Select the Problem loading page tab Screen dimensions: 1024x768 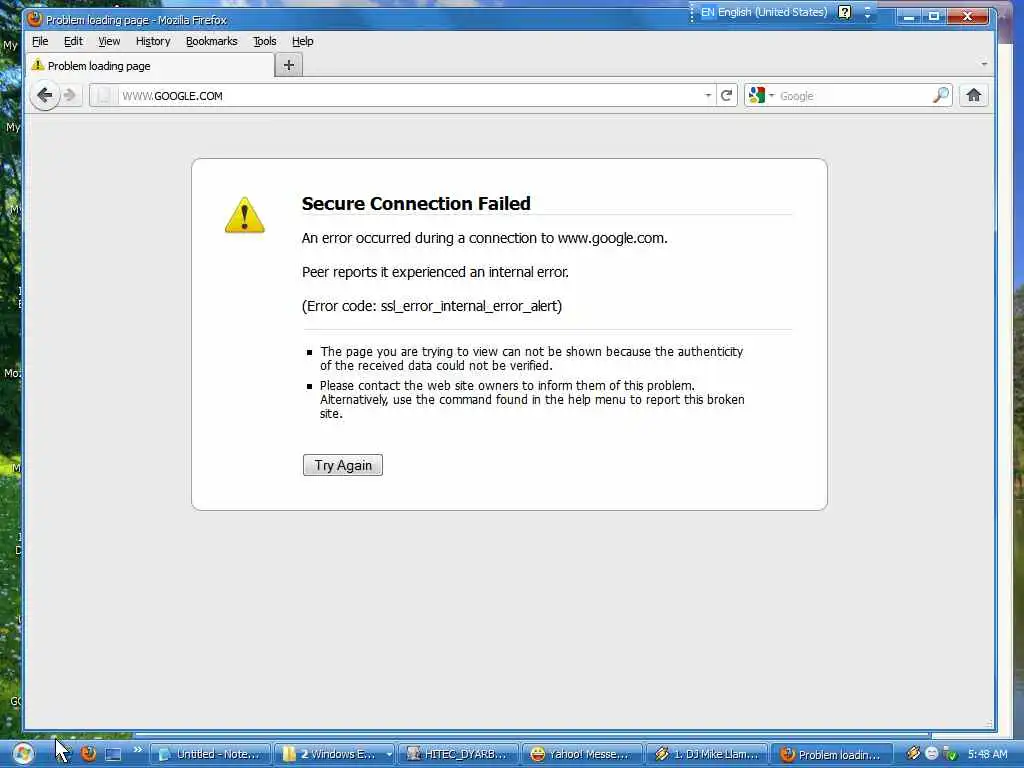click(x=150, y=66)
